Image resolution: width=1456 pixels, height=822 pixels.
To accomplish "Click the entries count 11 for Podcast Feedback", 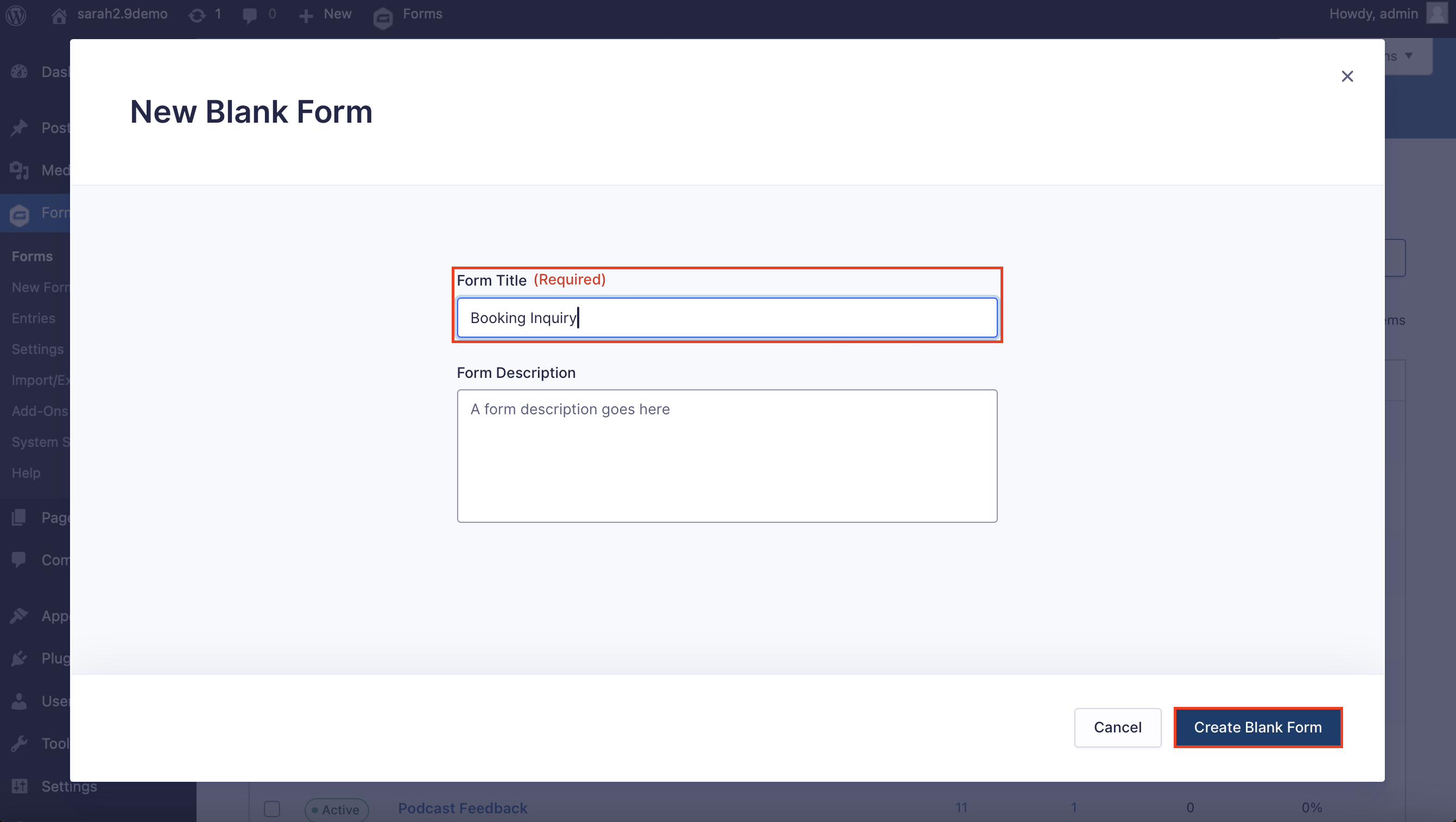I will [x=961, y=808].
